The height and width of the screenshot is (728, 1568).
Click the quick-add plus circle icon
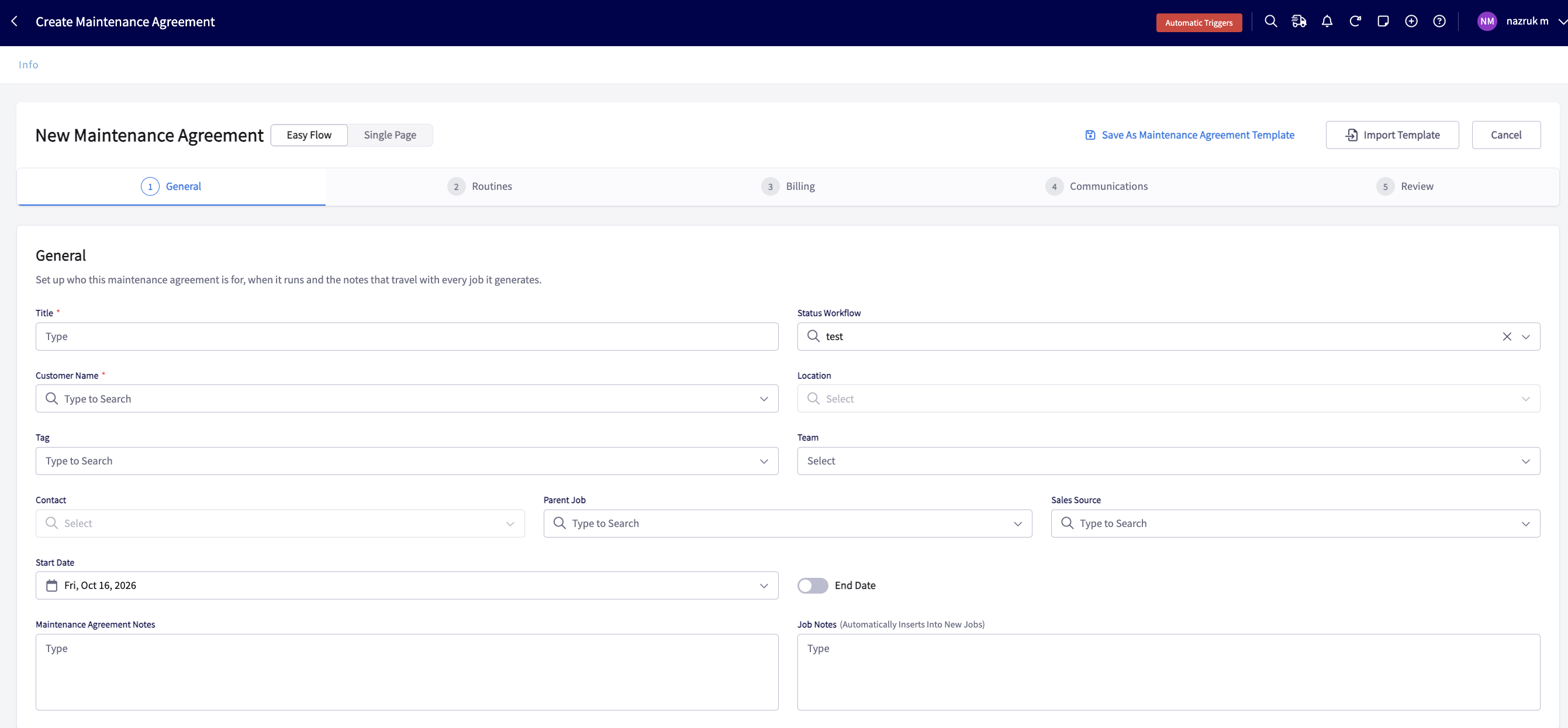pyautogui.click(x=1411, y=21)
